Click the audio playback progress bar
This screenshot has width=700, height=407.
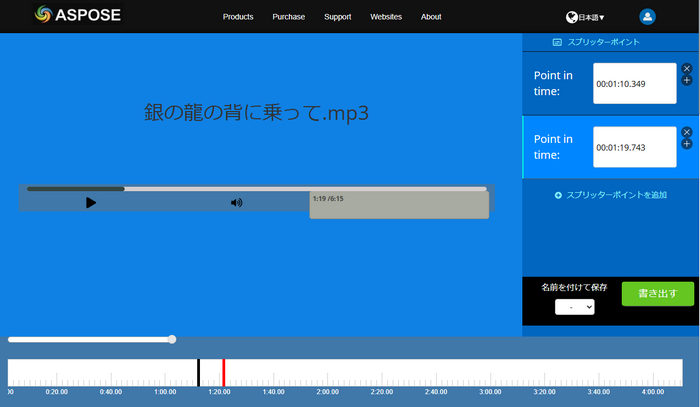(256, 188)
